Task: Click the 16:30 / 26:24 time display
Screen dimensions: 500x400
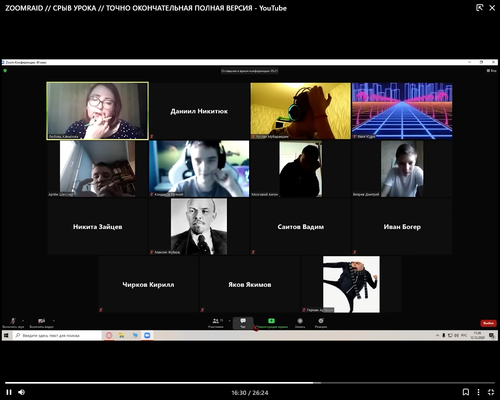Action: pos(250,393)
